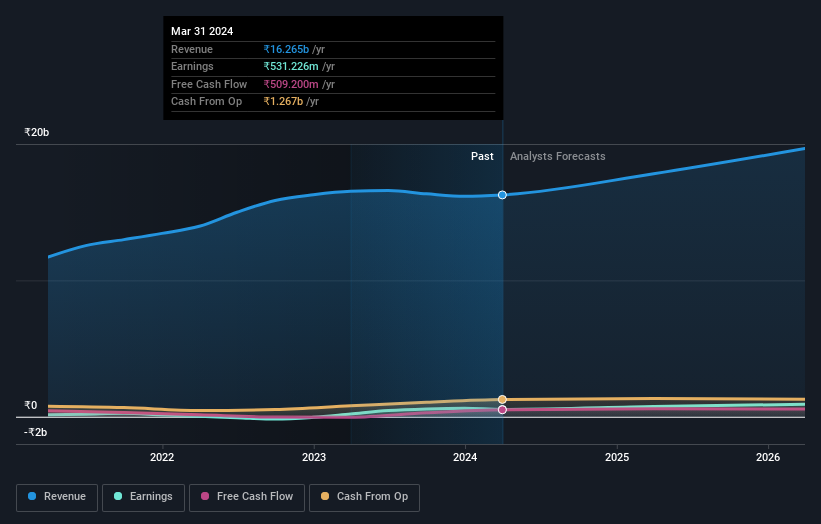Screen dimensions: 821x524
Task: Toggle the Revenue legend button
Action: click(x=57, y=497)
